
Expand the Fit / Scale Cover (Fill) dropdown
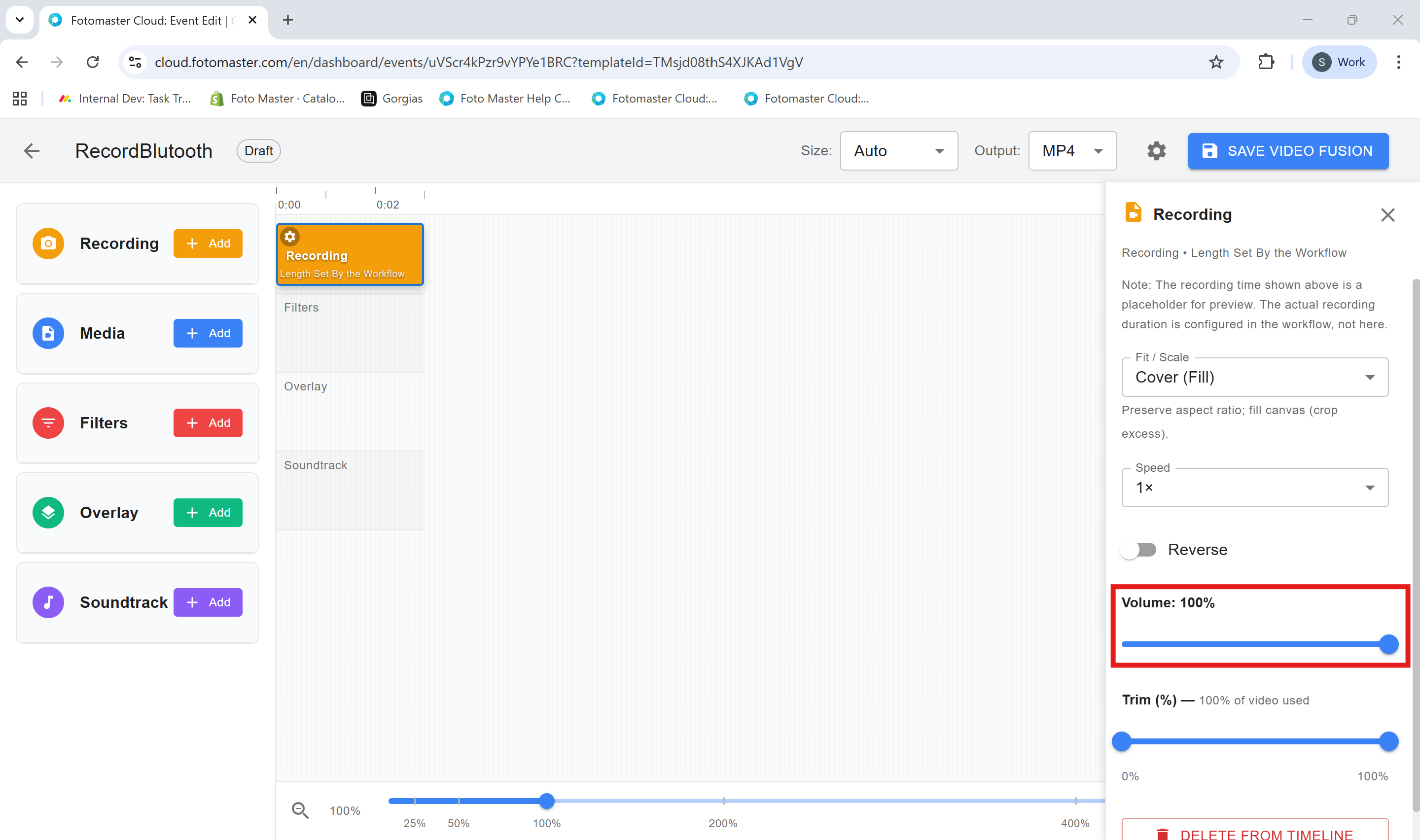[x=1254, y=378]
